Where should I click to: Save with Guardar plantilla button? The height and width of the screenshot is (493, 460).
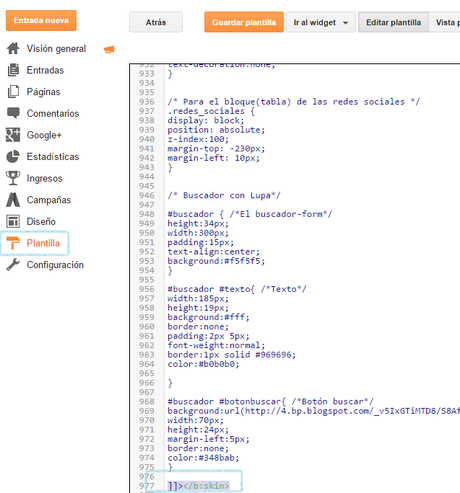coord(244,22)
